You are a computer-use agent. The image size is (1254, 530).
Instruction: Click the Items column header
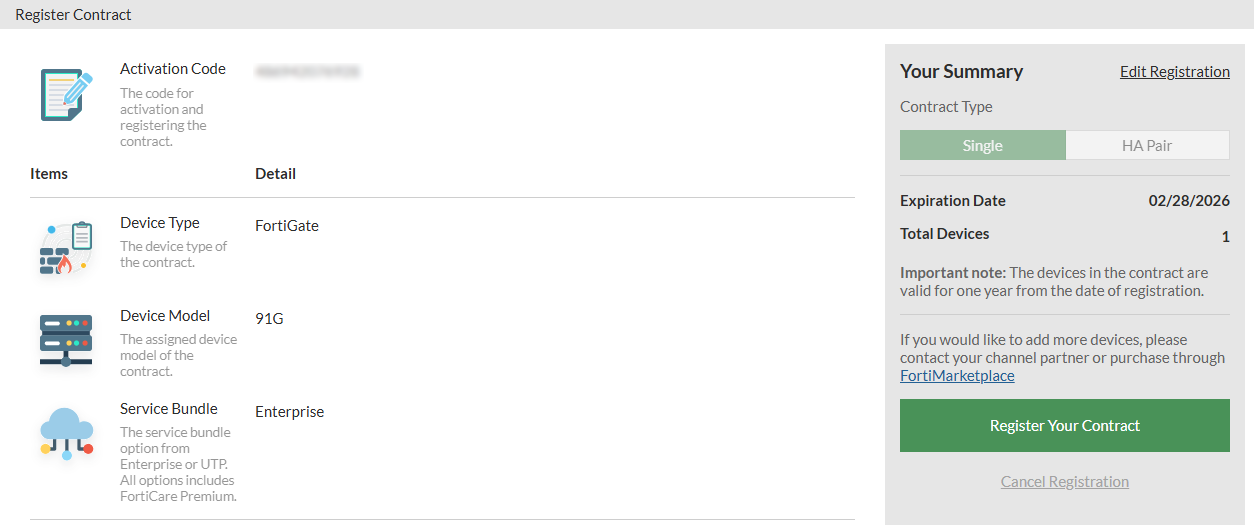49,174
